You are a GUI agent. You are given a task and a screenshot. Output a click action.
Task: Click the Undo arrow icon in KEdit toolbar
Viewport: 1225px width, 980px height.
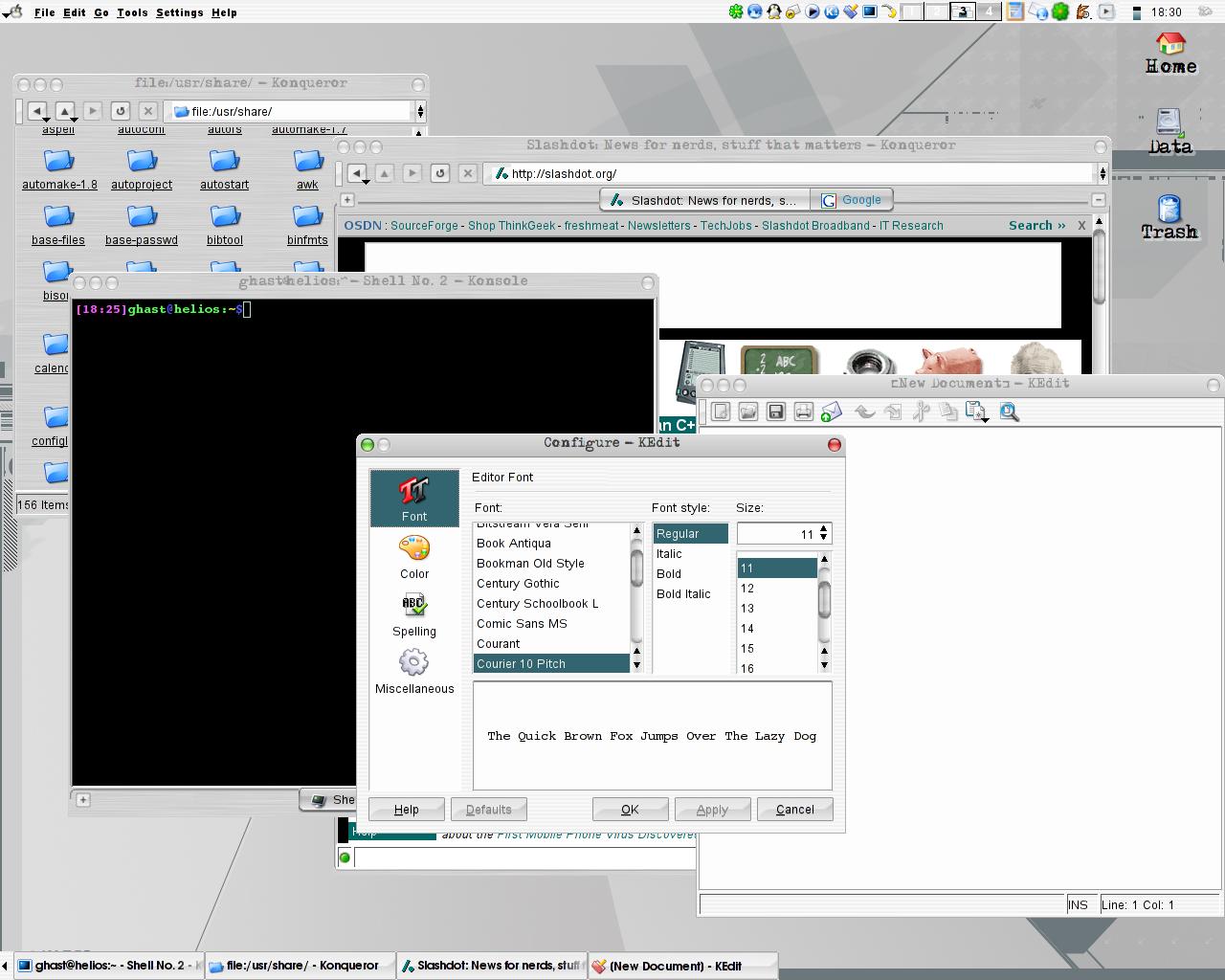coord(865,412)
